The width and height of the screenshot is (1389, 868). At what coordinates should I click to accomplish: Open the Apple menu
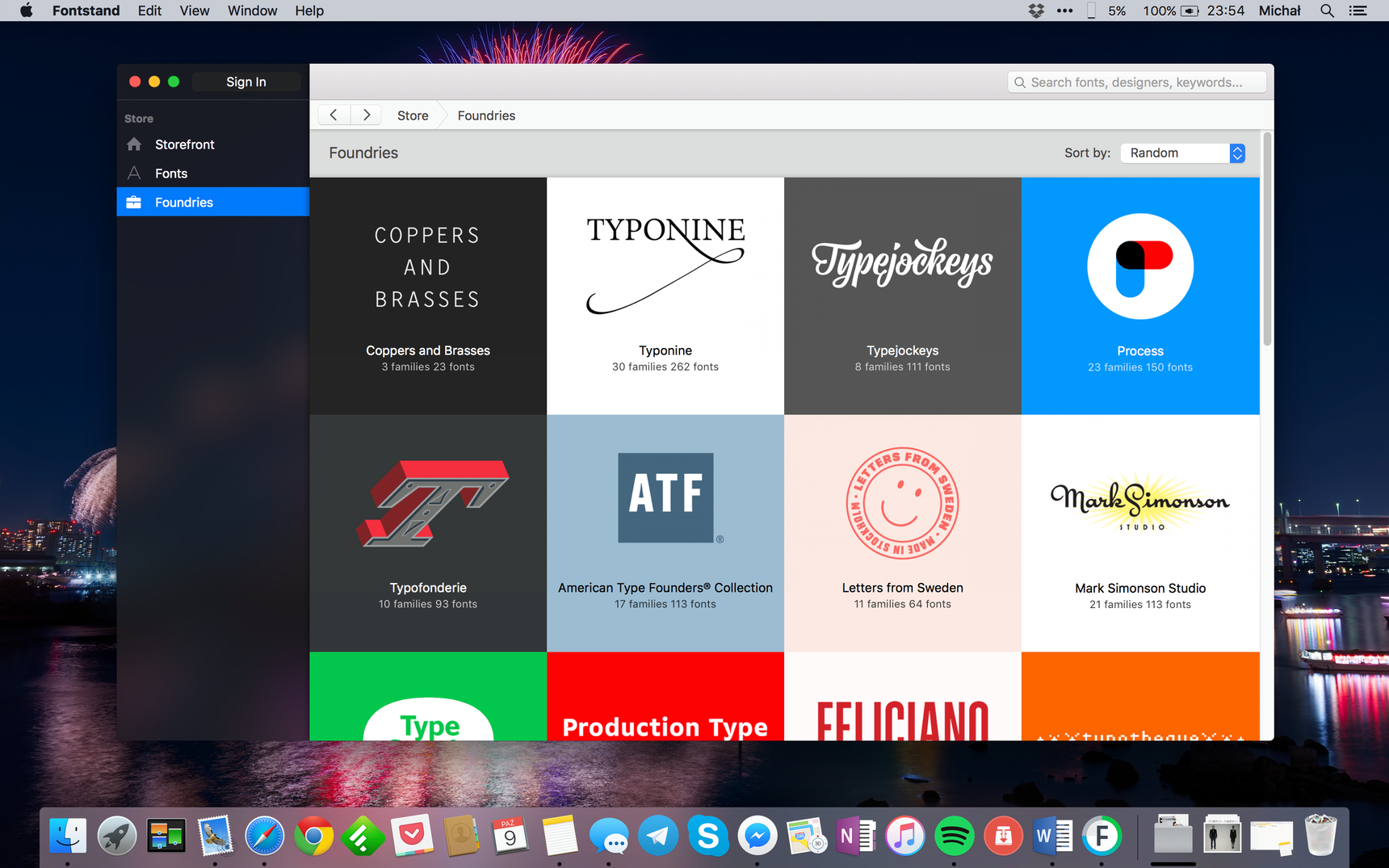27,10
